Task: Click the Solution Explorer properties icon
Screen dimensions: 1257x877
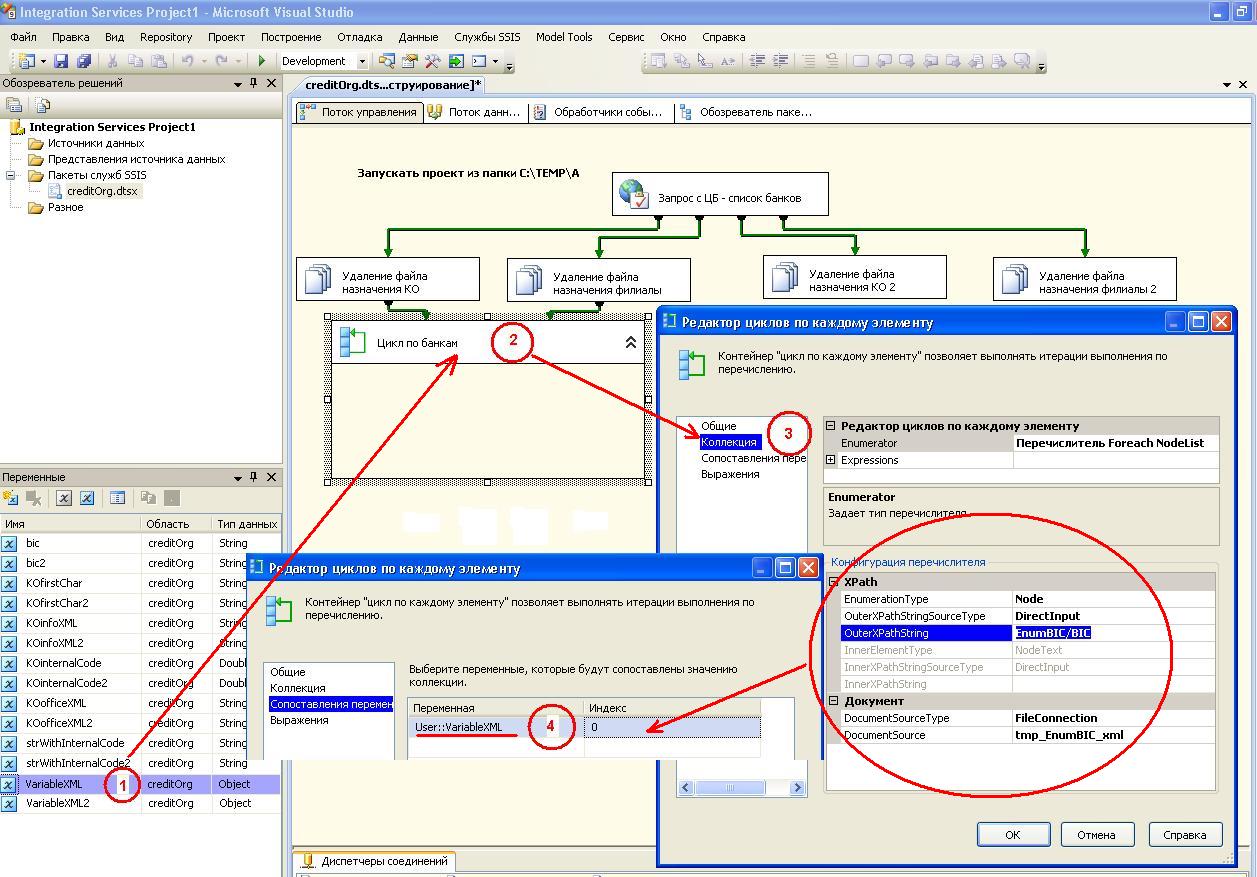Action: [14, 105]
